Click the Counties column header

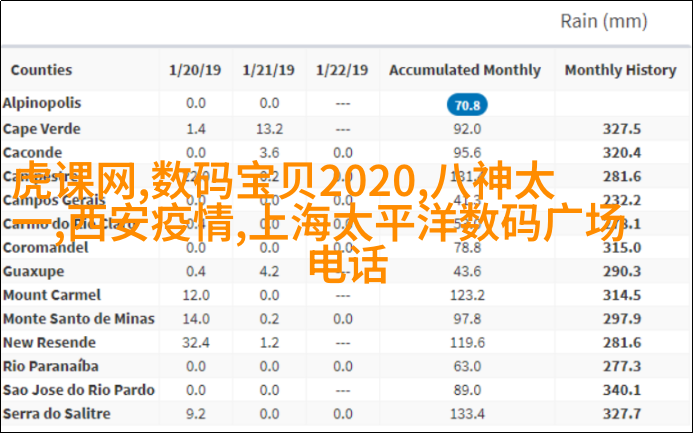pyautogui.click(x=41, y=70)
